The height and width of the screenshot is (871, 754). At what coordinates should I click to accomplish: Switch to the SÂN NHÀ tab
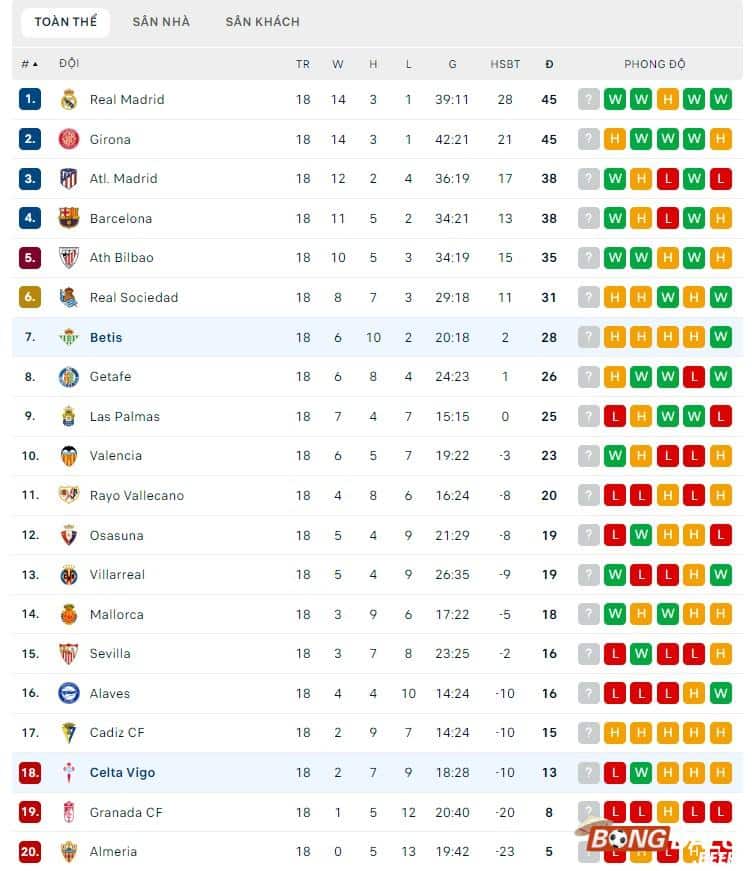tap(161, 21)
